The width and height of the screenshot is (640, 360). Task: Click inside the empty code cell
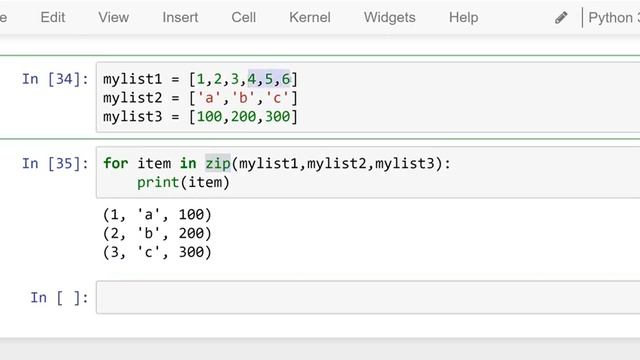pos(368,298)
